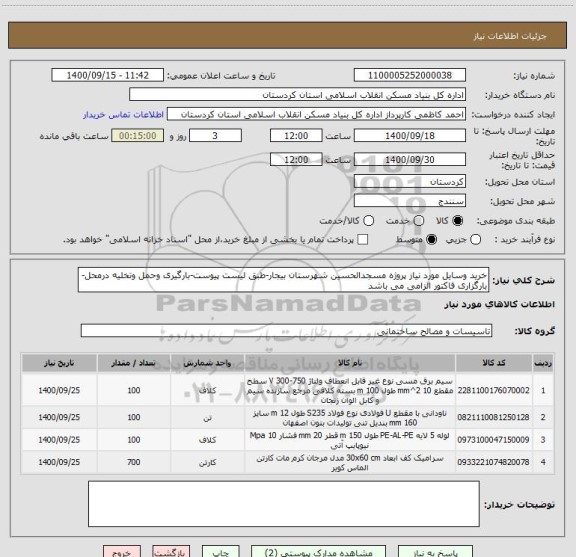Select item code 0821110081250128
576x557 pixels.
493,417
